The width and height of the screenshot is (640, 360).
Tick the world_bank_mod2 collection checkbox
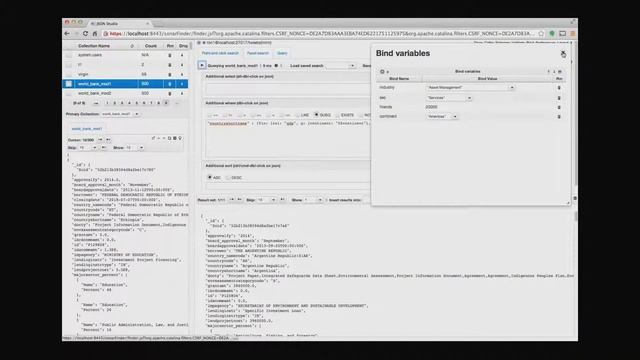pyautogui.click(x=69, y=93)
